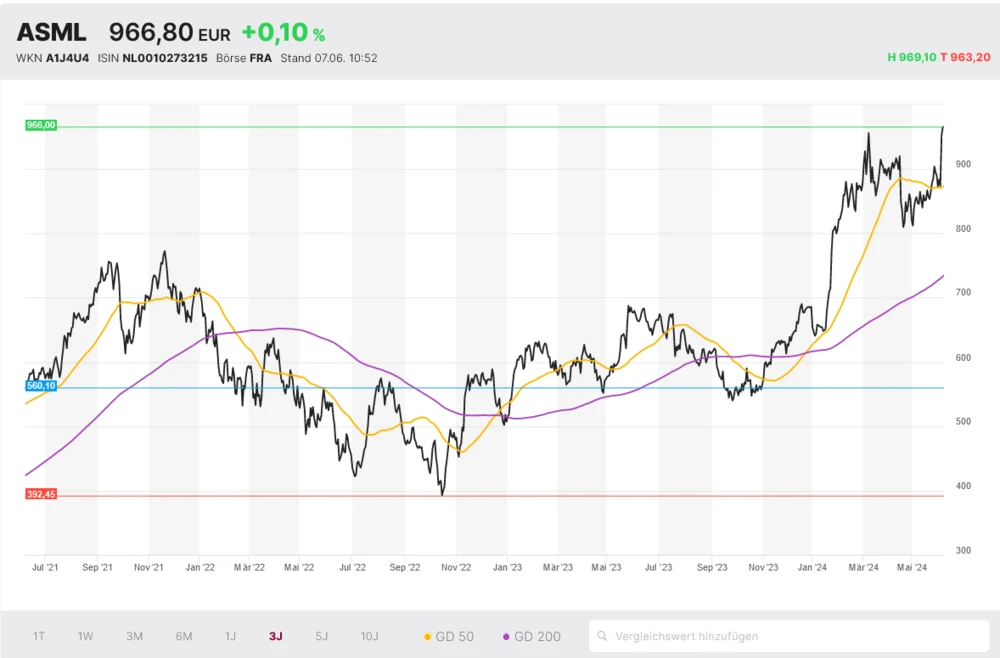
Task: Open the 5J chart period
Action: [x=321, y=635]
